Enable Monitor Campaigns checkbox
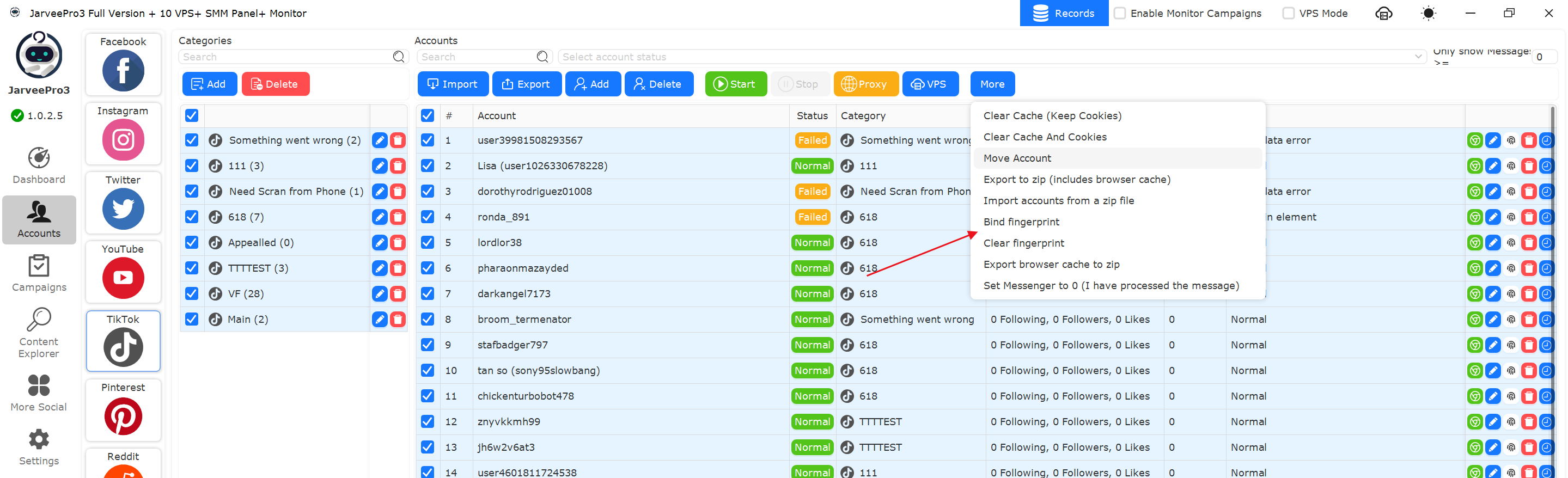Viewport: 1568px width, 478px height. [1120, 14]
